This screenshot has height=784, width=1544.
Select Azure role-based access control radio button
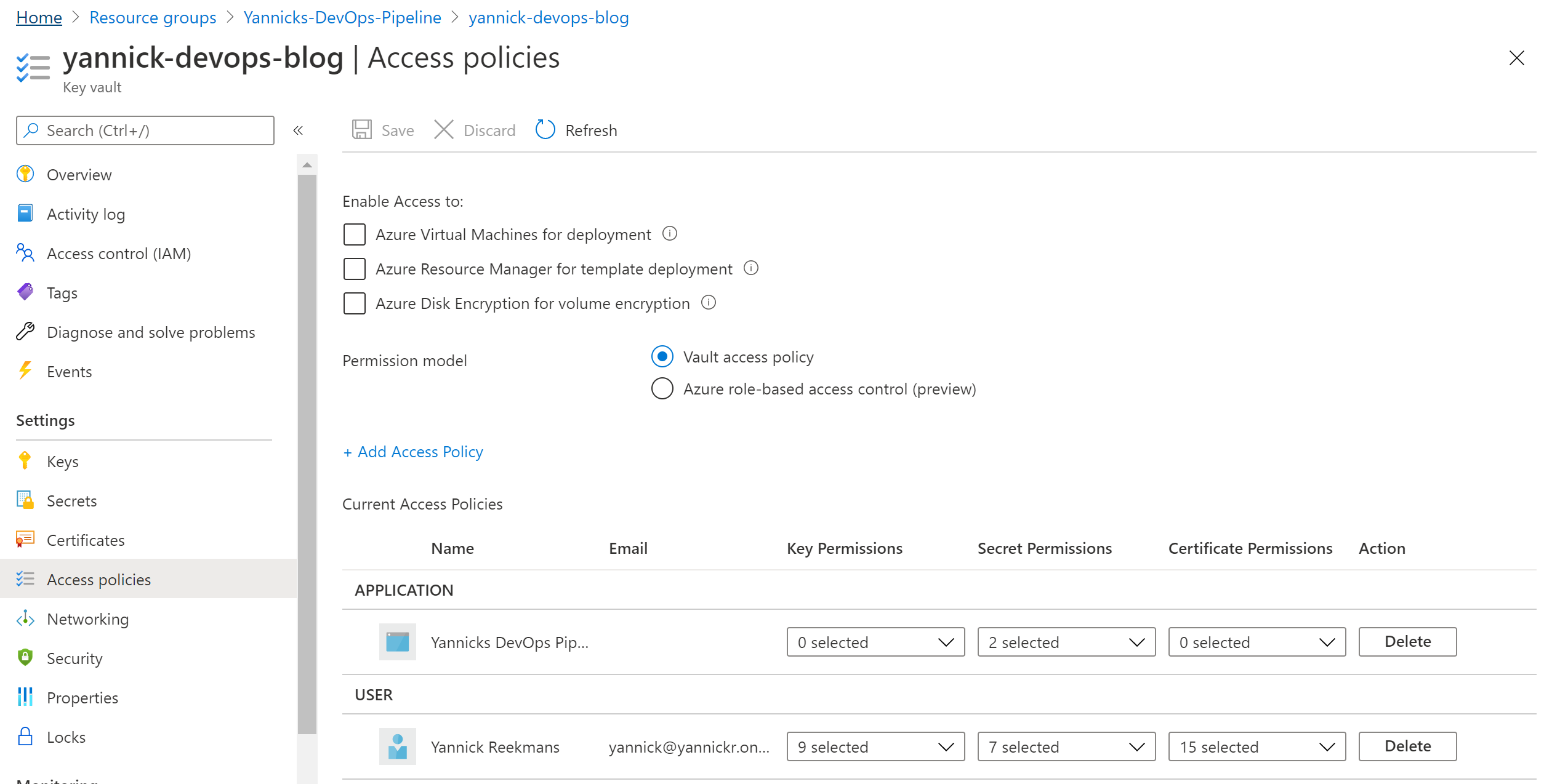click(x=662, y=389)
